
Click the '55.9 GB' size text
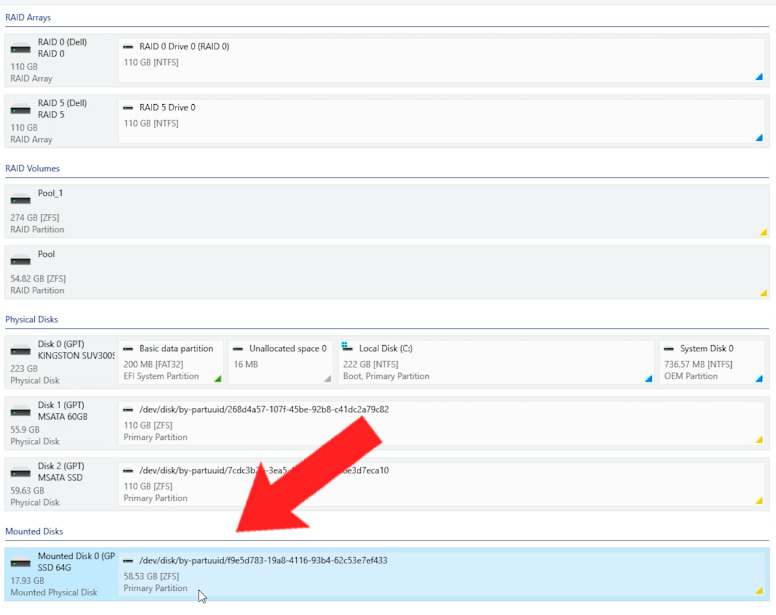point(25,429)
